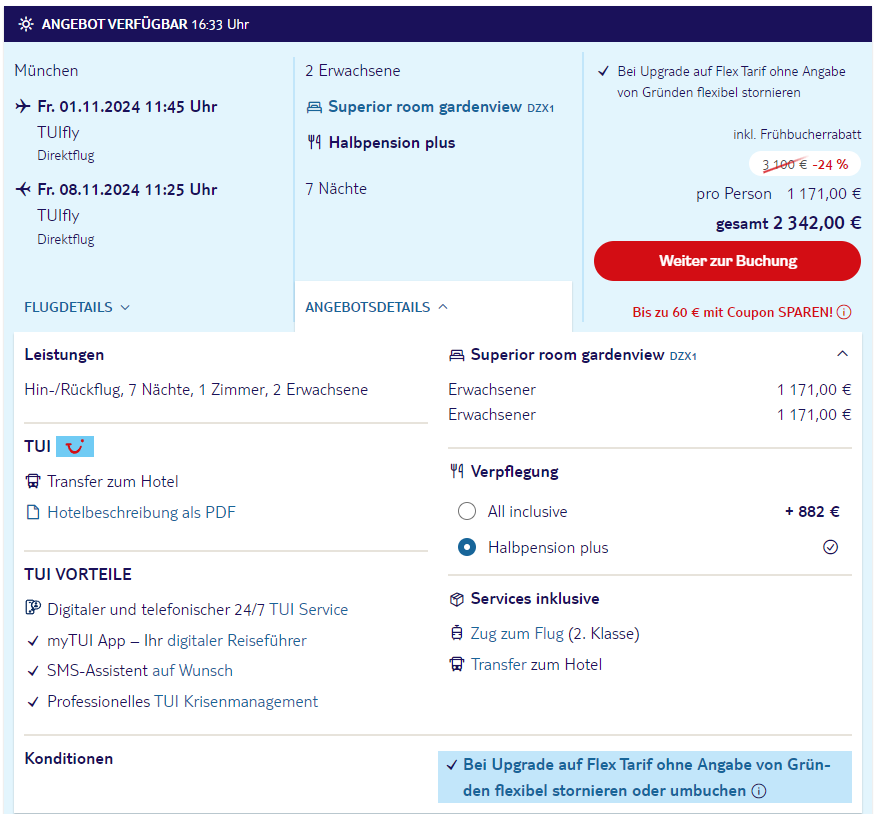Open the TUI Service link

pyautogui.click(x=308, y=609)
